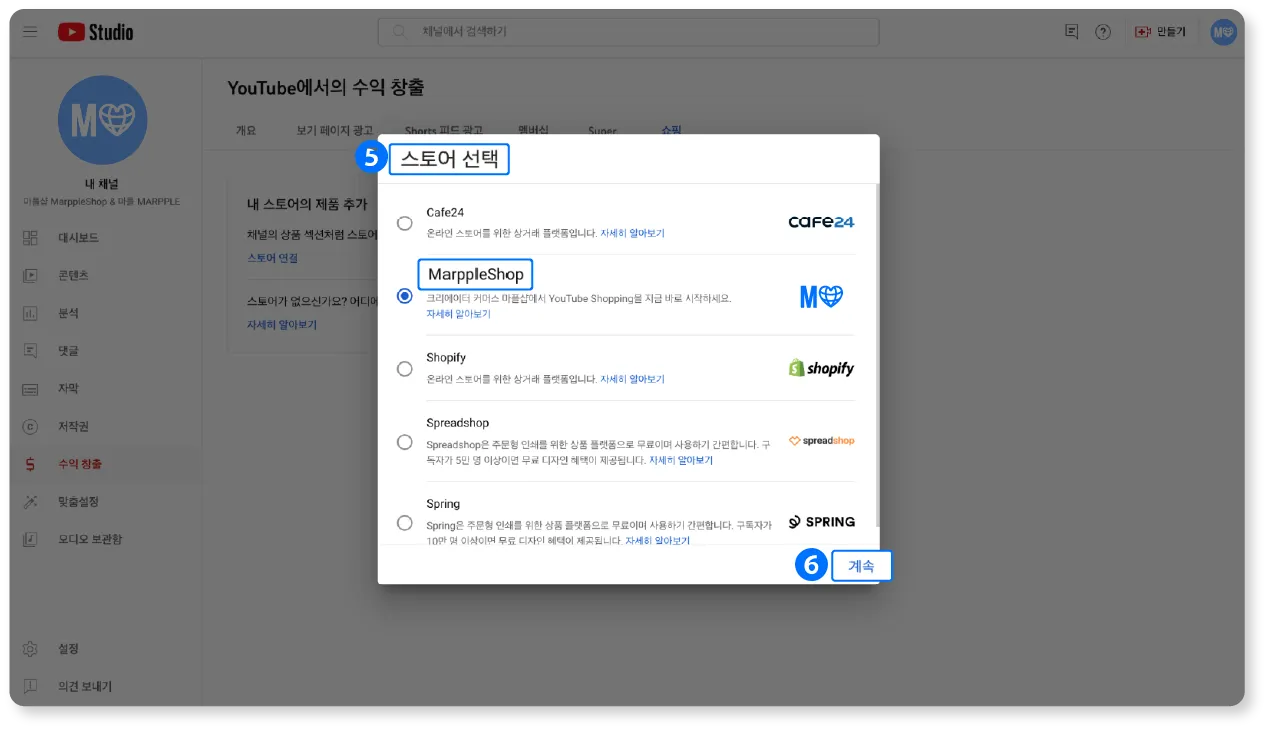Click the Spring store name text
This screenshot has height=731, width=1270.
[x=443, y=504]
